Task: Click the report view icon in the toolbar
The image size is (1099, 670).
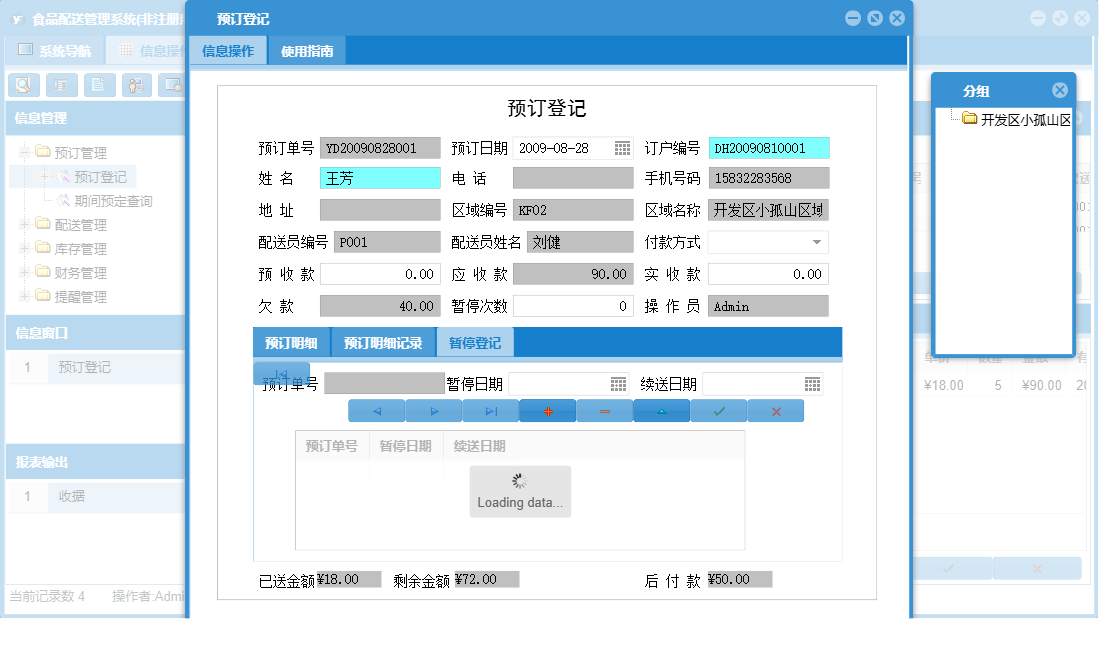Action: point(60,85)
